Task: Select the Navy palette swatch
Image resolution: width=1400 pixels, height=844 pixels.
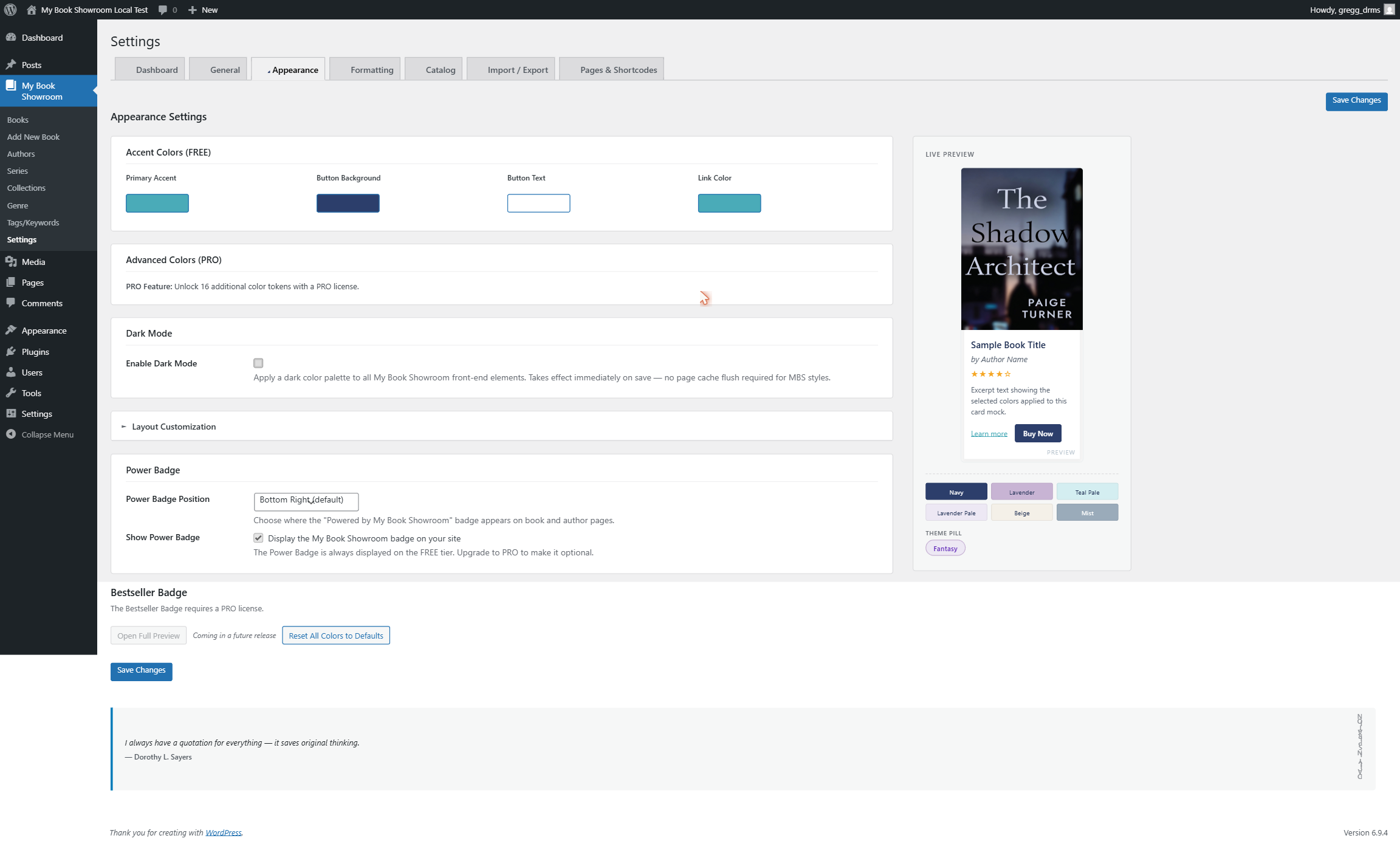Action: pyautogui.click(x=956, y=492)
